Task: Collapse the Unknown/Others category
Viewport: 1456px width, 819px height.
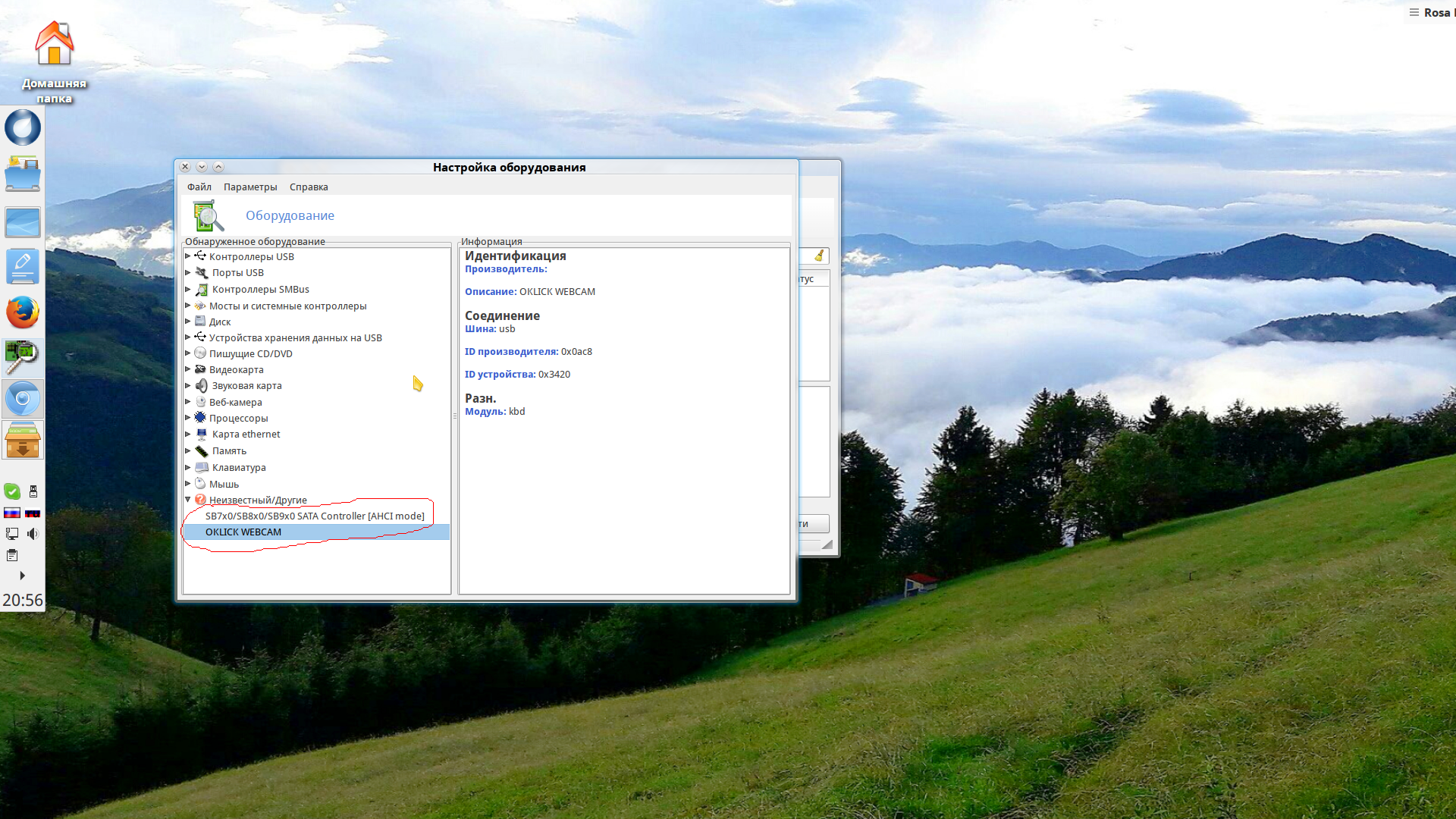Action: [x=188, y=500]
